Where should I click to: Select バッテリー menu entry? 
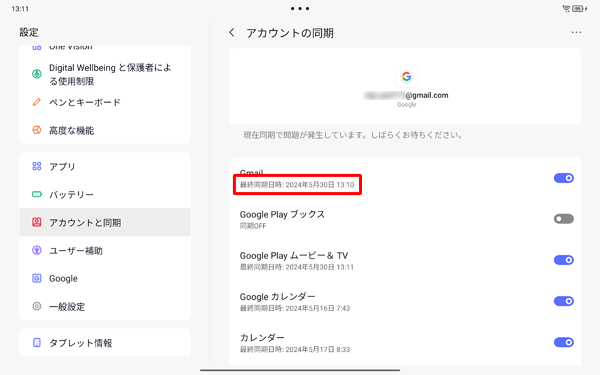105,194
